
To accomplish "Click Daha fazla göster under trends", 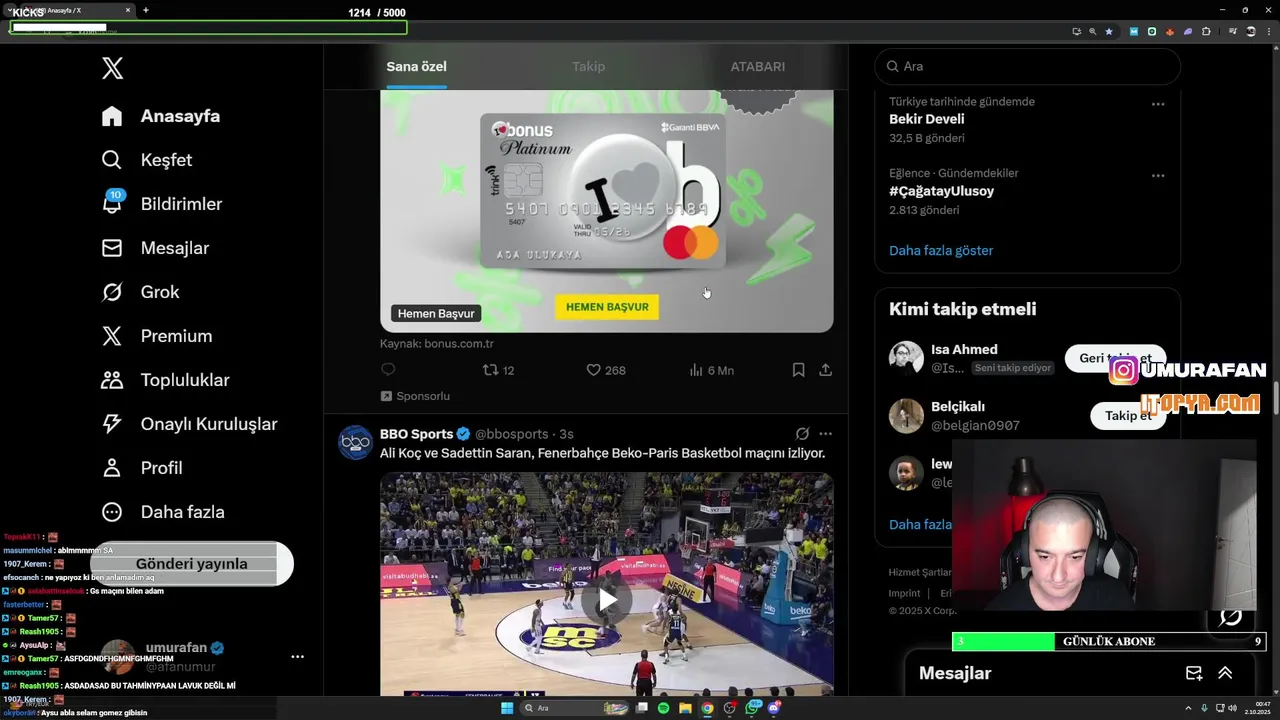I will click(x=941, y=251).
